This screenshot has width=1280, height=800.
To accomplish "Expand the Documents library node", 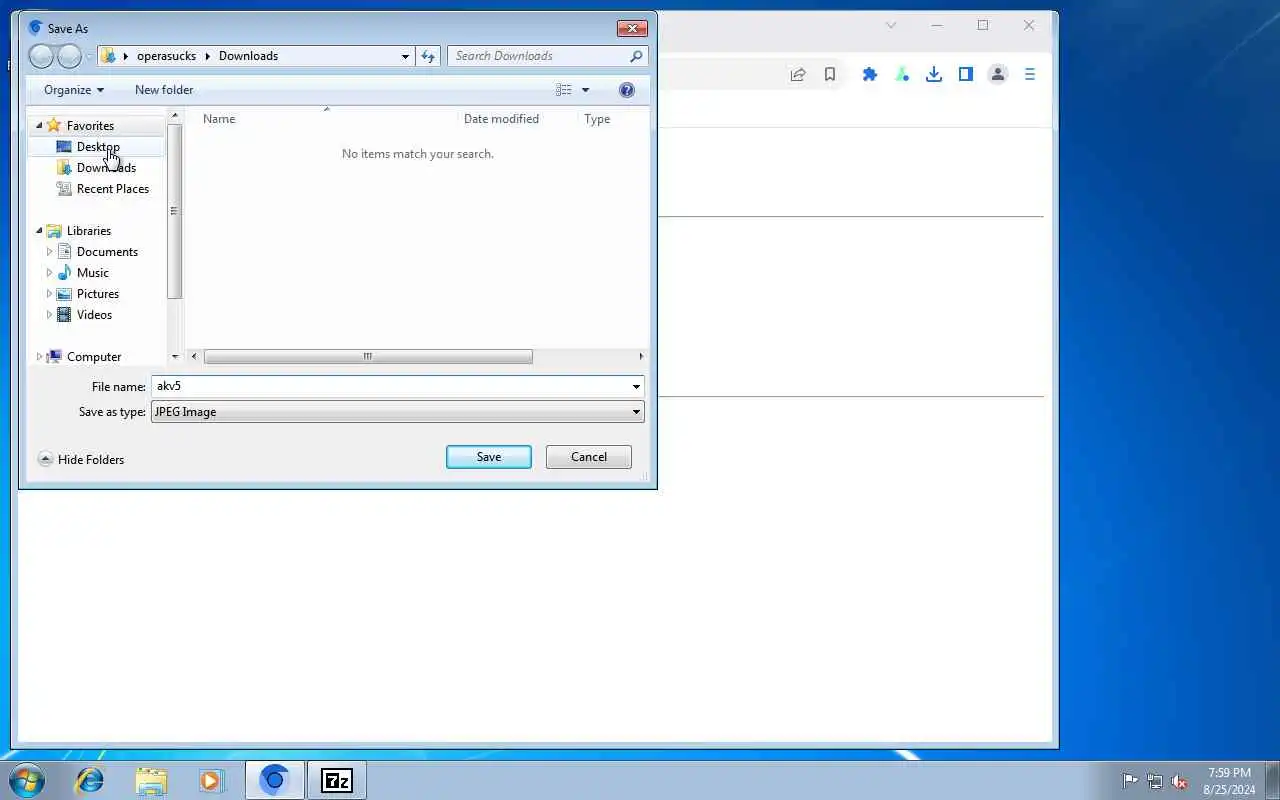I will pos(50,252).
